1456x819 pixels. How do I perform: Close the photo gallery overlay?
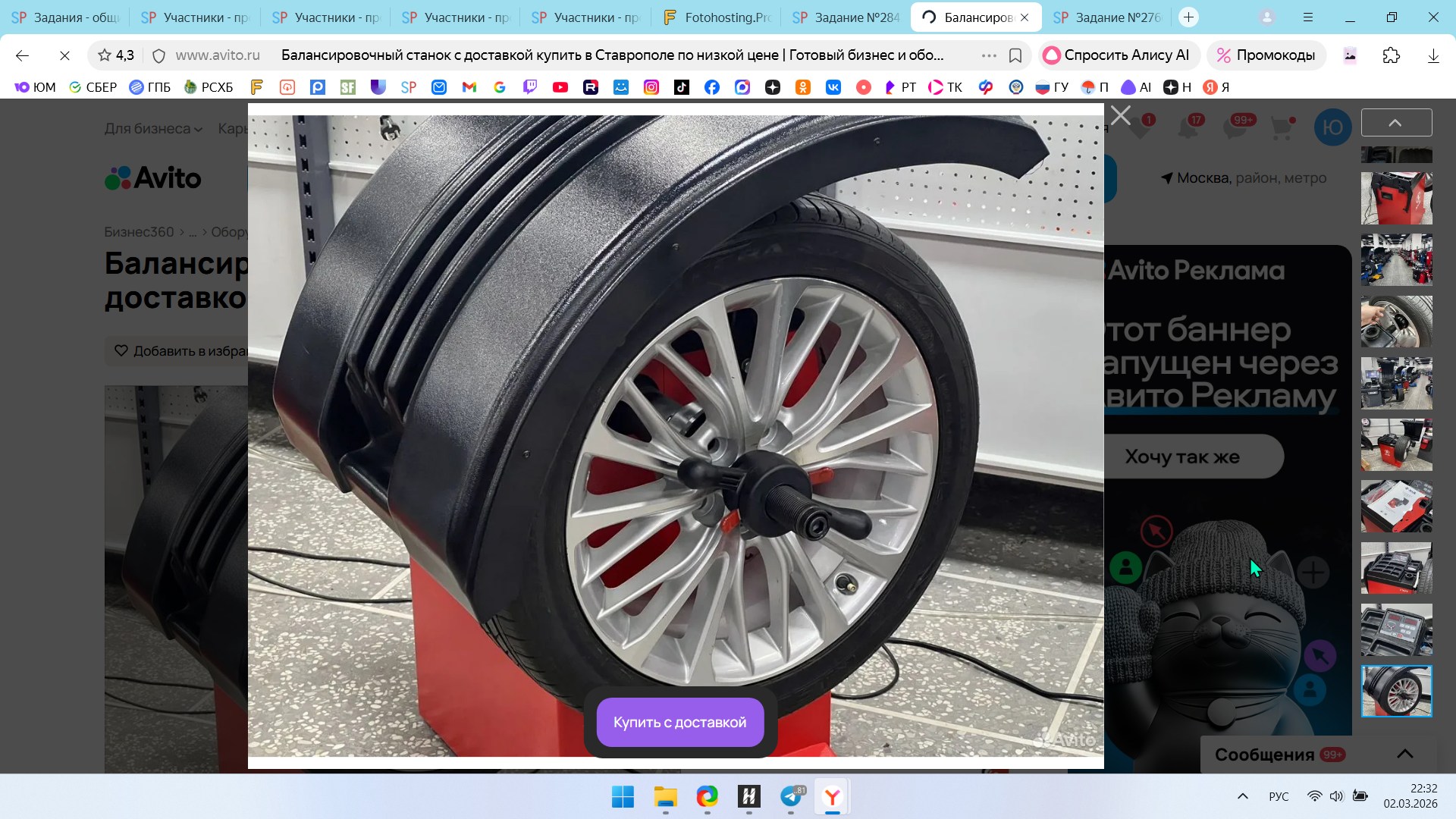[x=1120, y=116]
